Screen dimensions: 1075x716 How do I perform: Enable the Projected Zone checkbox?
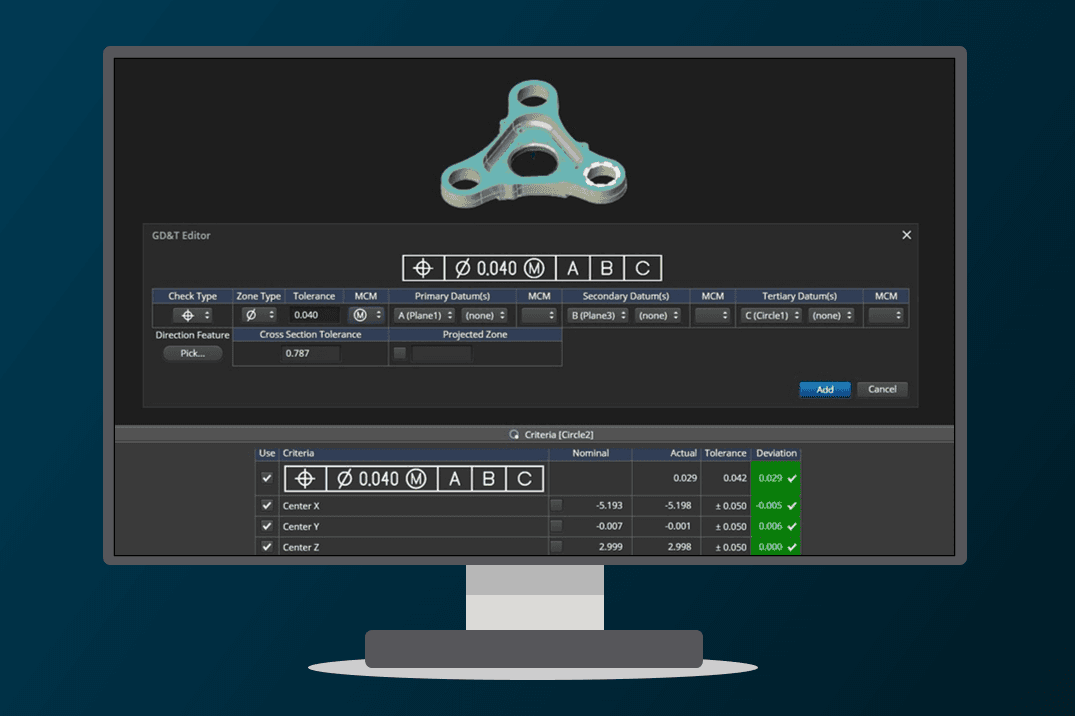400,353
